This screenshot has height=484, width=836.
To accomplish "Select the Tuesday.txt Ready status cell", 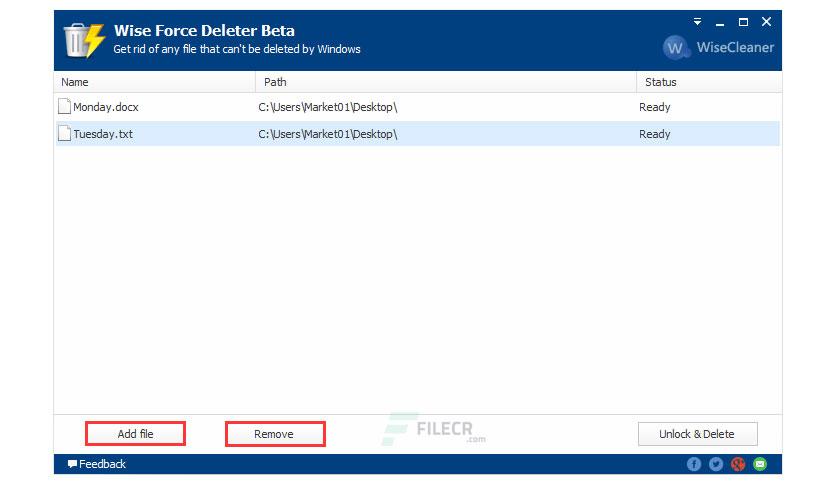I will point(655,134).
